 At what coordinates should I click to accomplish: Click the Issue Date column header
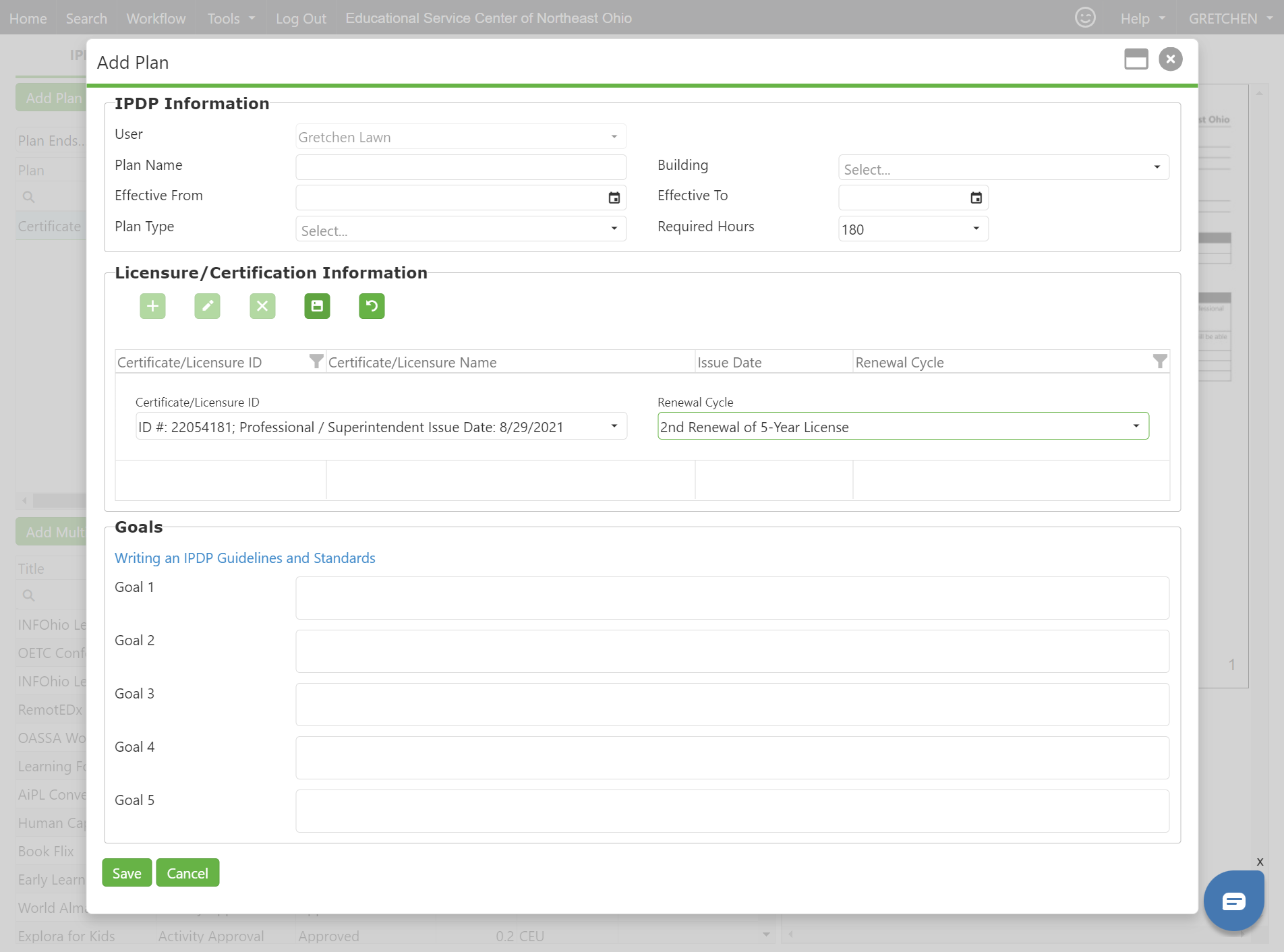[774, 362]
